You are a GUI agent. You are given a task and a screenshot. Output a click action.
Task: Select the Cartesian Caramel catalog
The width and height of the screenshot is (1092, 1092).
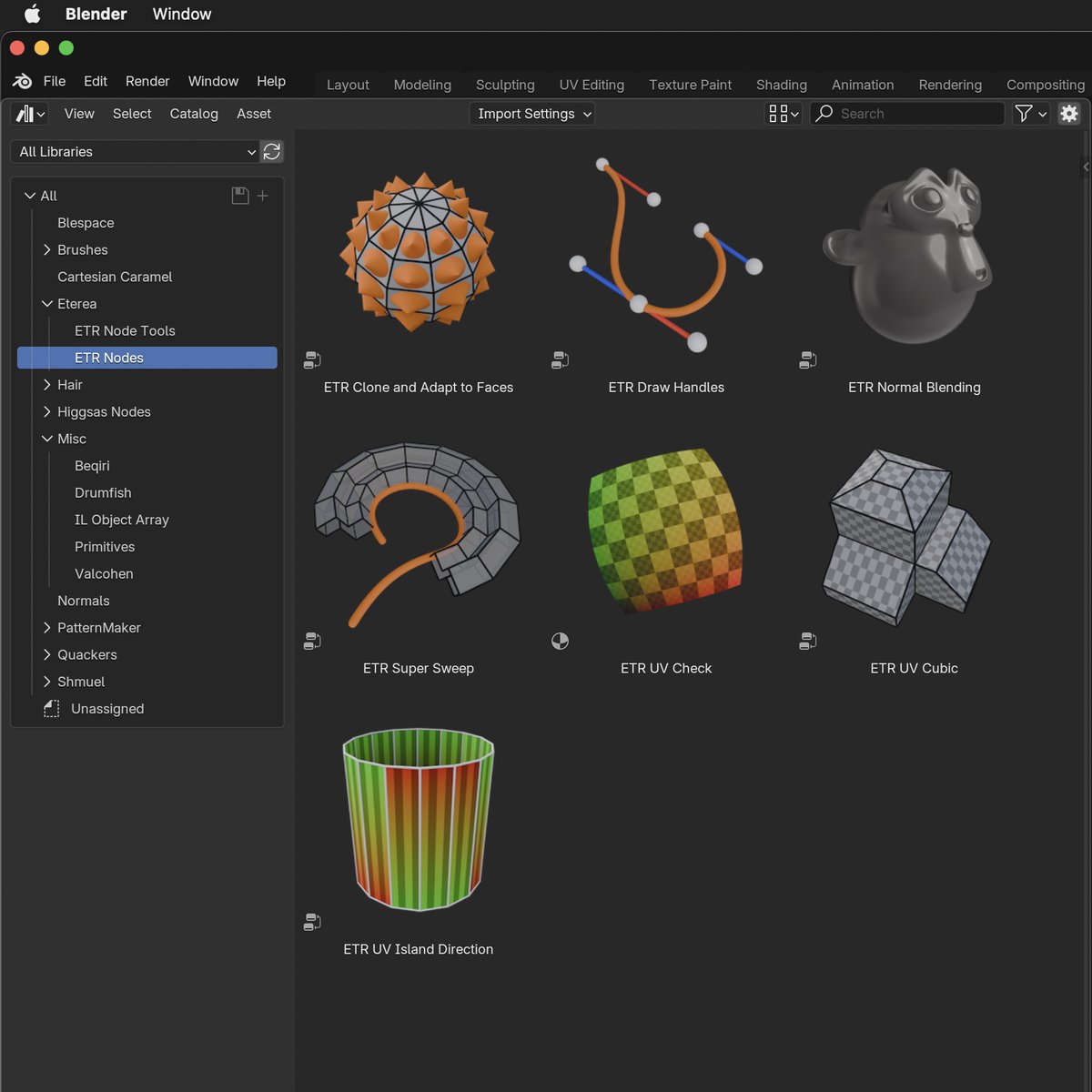tap(115, 277)
